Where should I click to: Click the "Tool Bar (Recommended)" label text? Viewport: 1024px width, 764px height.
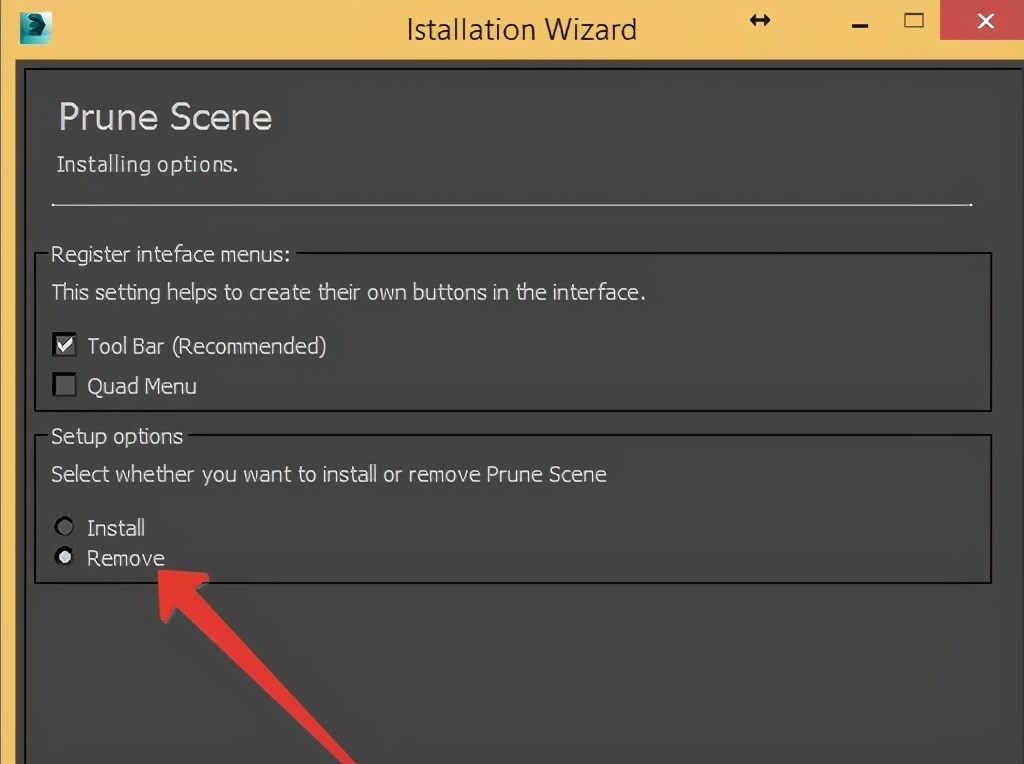206,346
